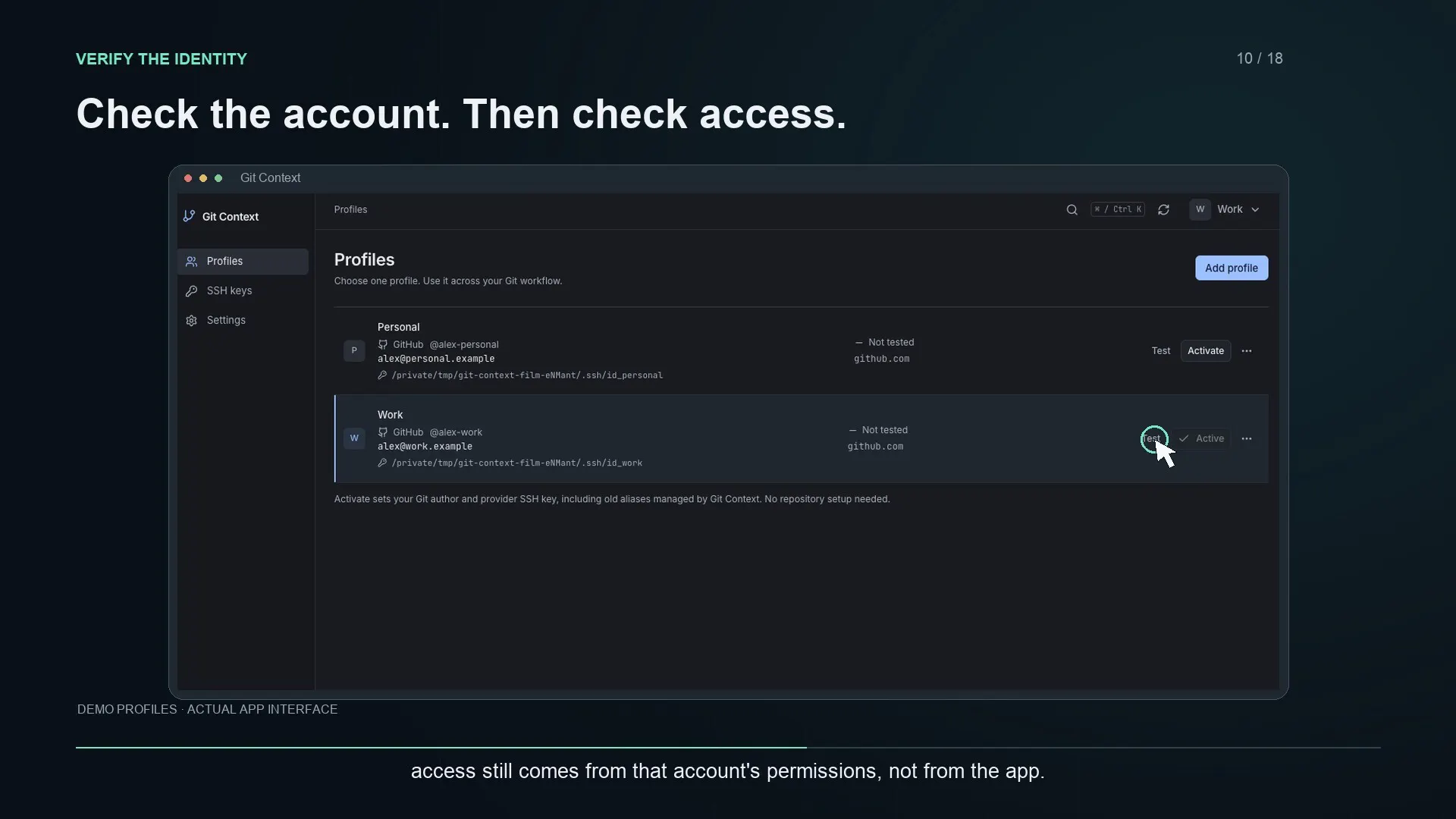The width and height of the screenshot is (1456, 819).
Task: Click the Profiles breadcrumb in top bar
Action: 350,209
